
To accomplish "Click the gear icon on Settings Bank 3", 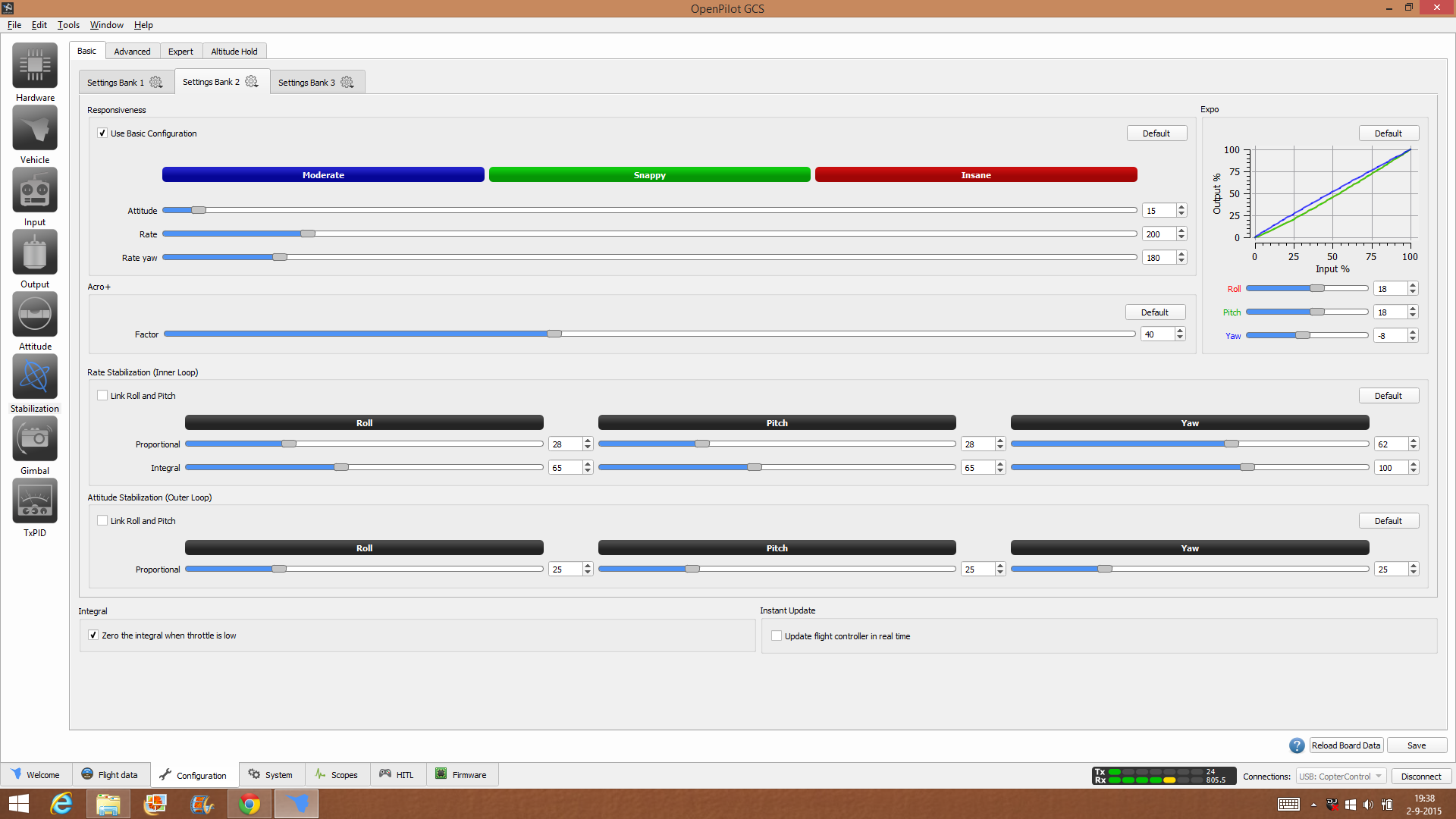I will coord(347,82).
